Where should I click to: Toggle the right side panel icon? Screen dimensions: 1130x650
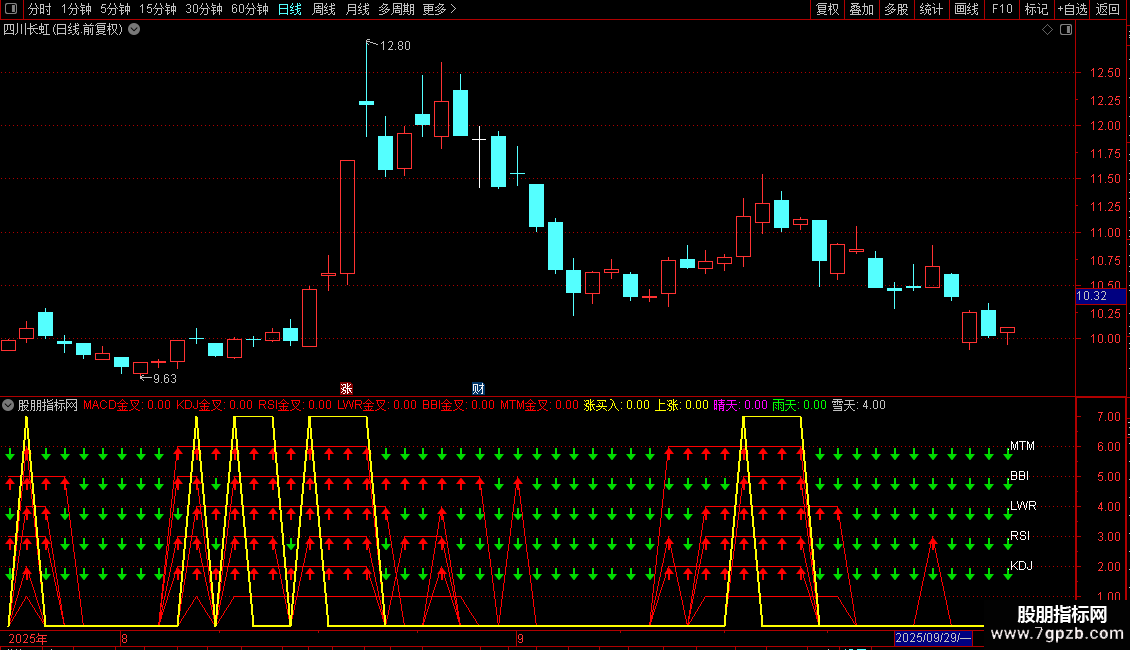pyautogui.click(x=1066, y=30)
